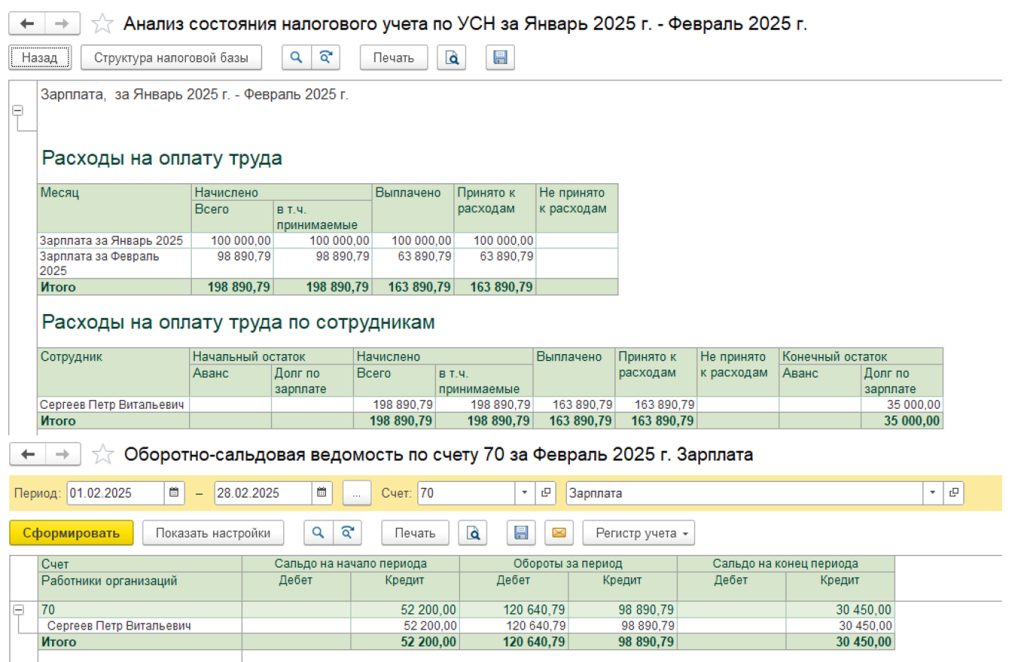This screenshot has height=662, width=1024.
Task: Click the organization field containing Зарплата
Action: [x=744, y=493]
